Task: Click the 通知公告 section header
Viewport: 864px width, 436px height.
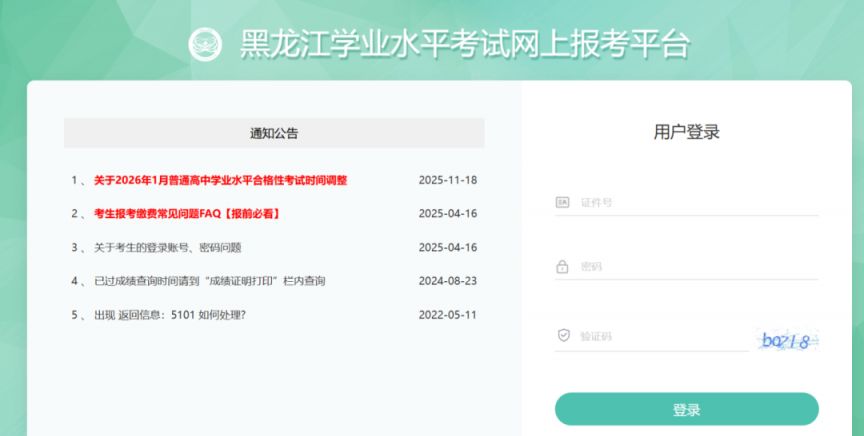Action: pyautogui.click(x=274, y=133)
